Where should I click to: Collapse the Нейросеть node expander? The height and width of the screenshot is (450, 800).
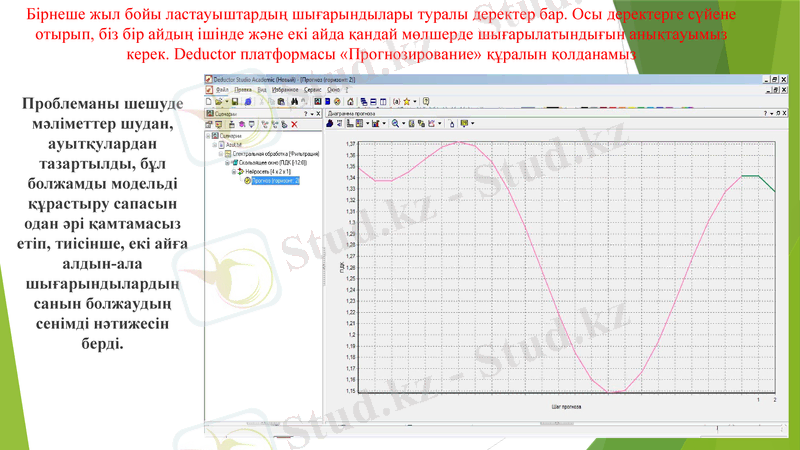point(234,171)
